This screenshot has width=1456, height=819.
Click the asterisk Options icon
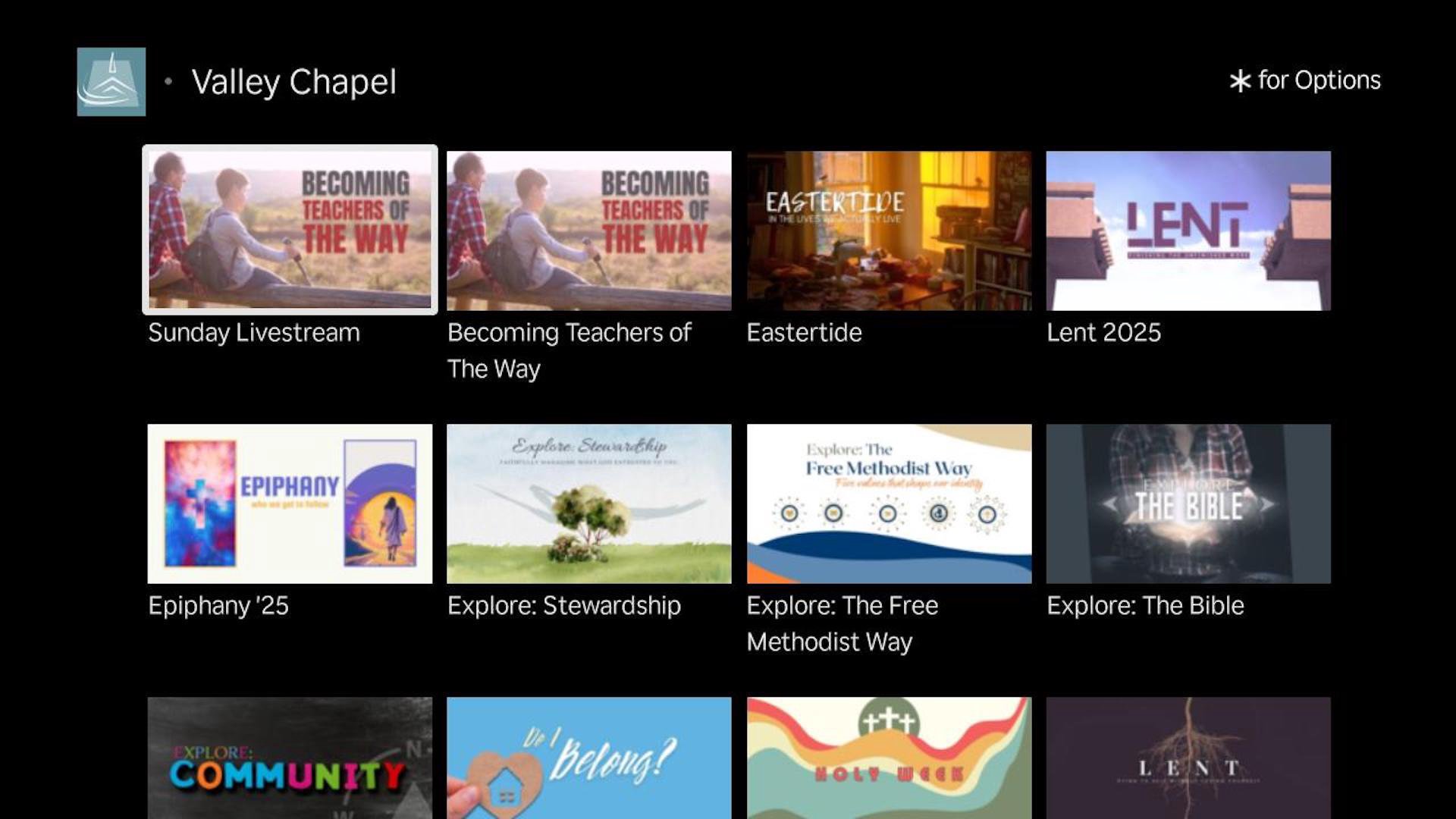(x=1240, y=81)
